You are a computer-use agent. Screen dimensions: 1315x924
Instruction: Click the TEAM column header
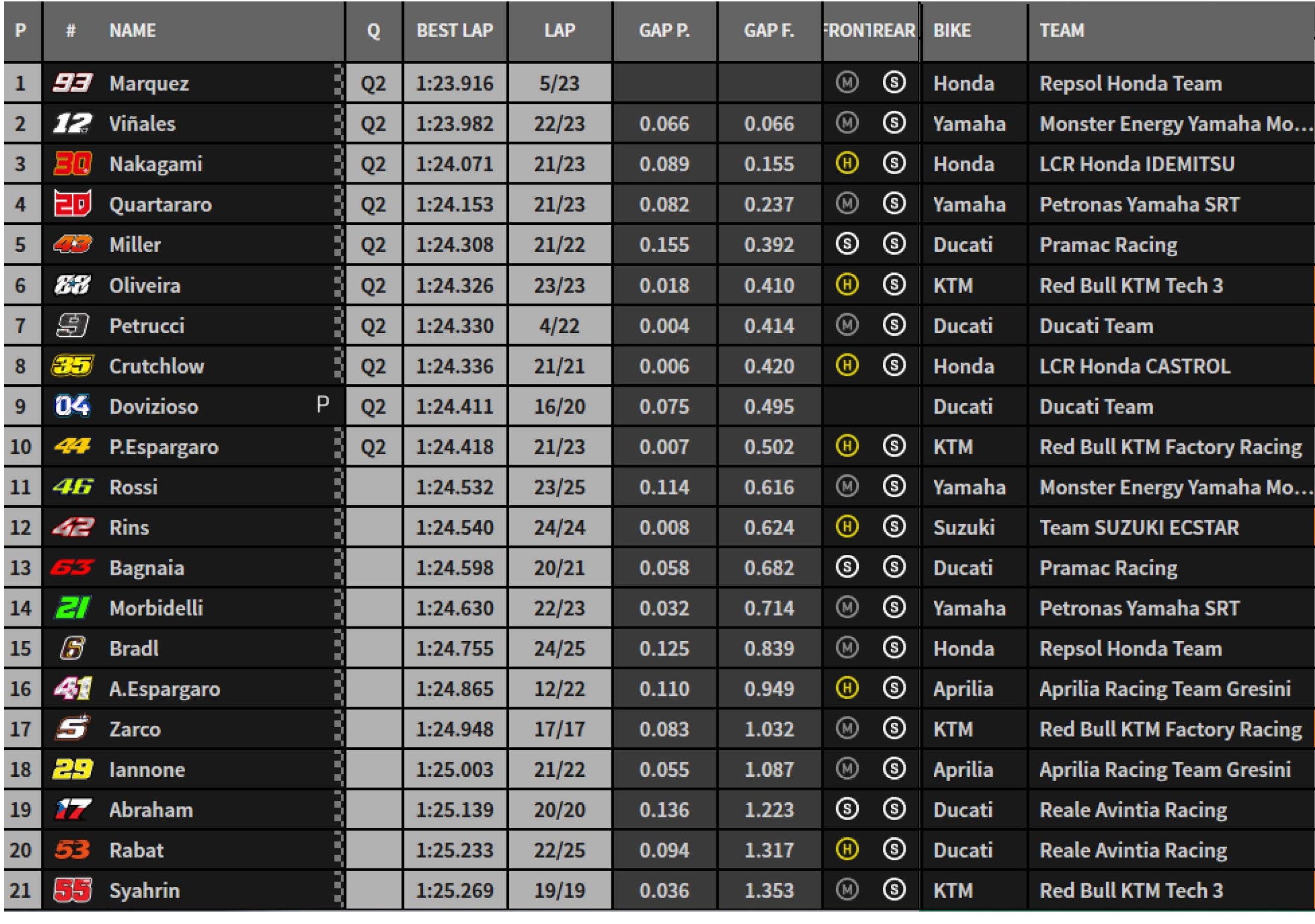(1062, 31)
